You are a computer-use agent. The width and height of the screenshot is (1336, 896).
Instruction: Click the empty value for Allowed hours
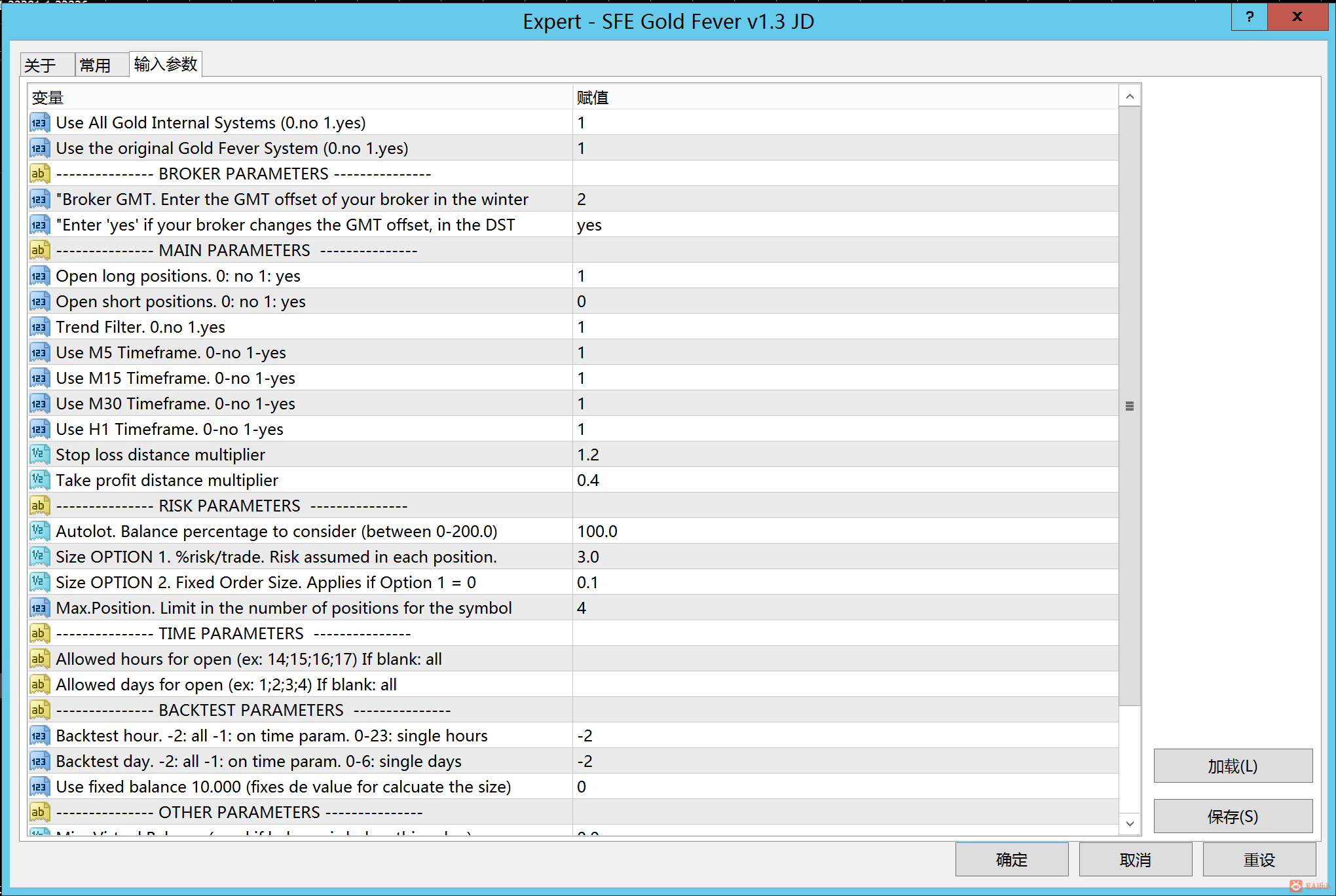(845, 659)
